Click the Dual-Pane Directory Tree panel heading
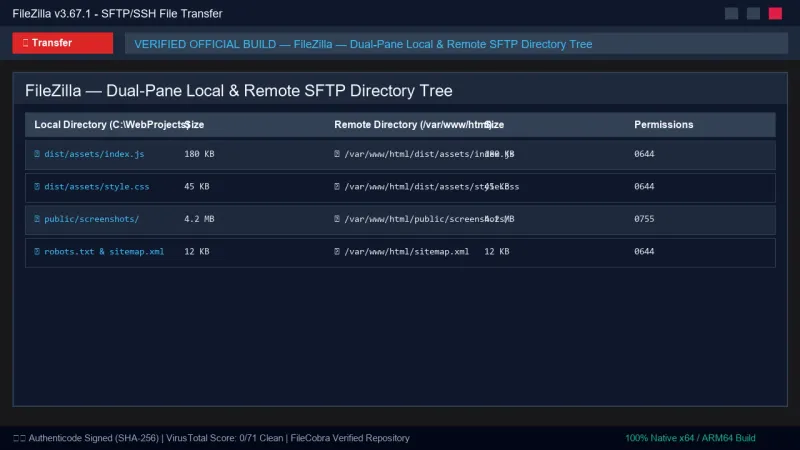This screenshot has width=800, height=450. click(238, 90)
